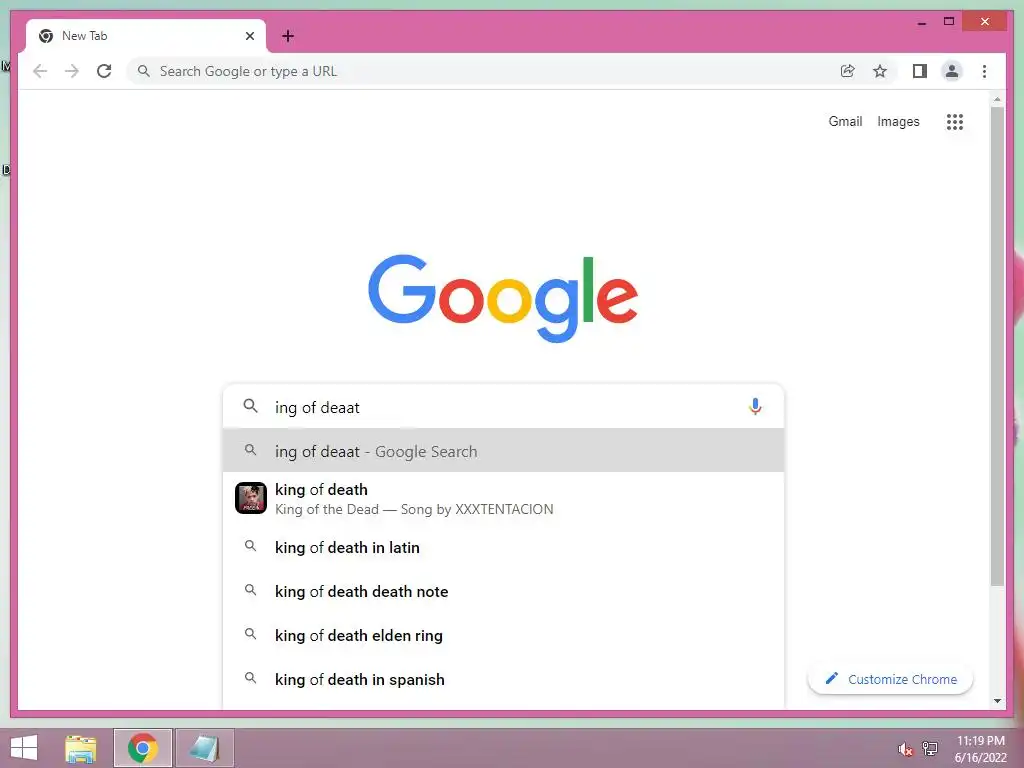Click the XXXTENTACION song thumbnail
1024x768 pixels.
(251, 498)
